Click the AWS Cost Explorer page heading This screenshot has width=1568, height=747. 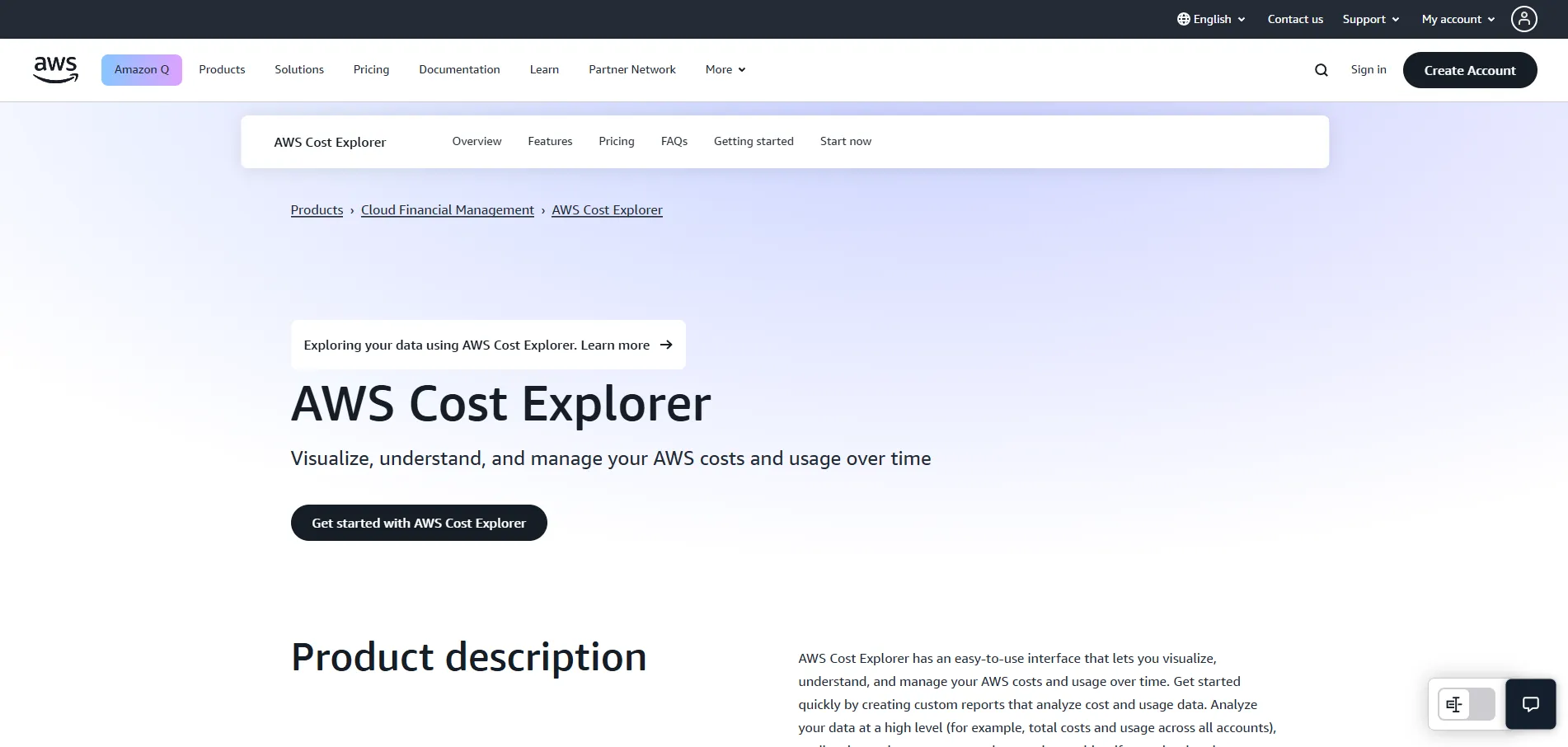click(500, 404)
